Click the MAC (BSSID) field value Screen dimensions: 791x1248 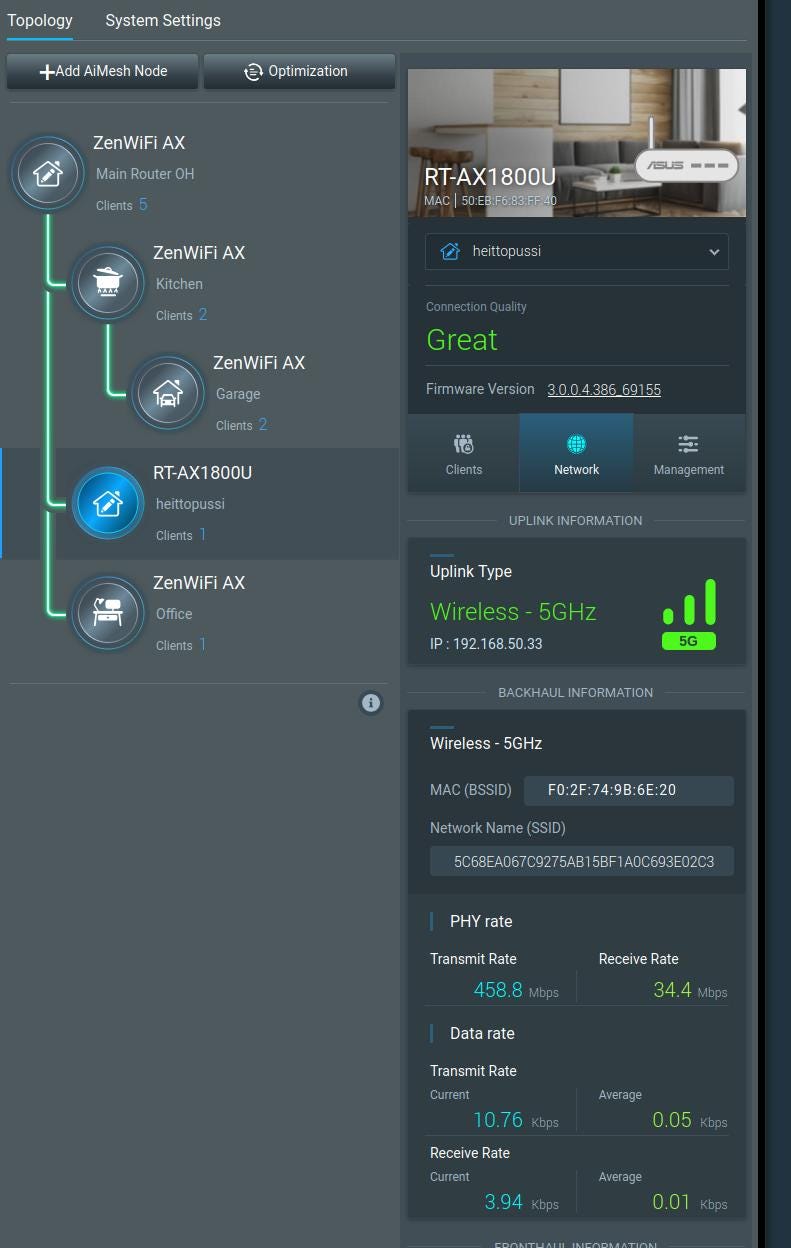click(629, 790)
